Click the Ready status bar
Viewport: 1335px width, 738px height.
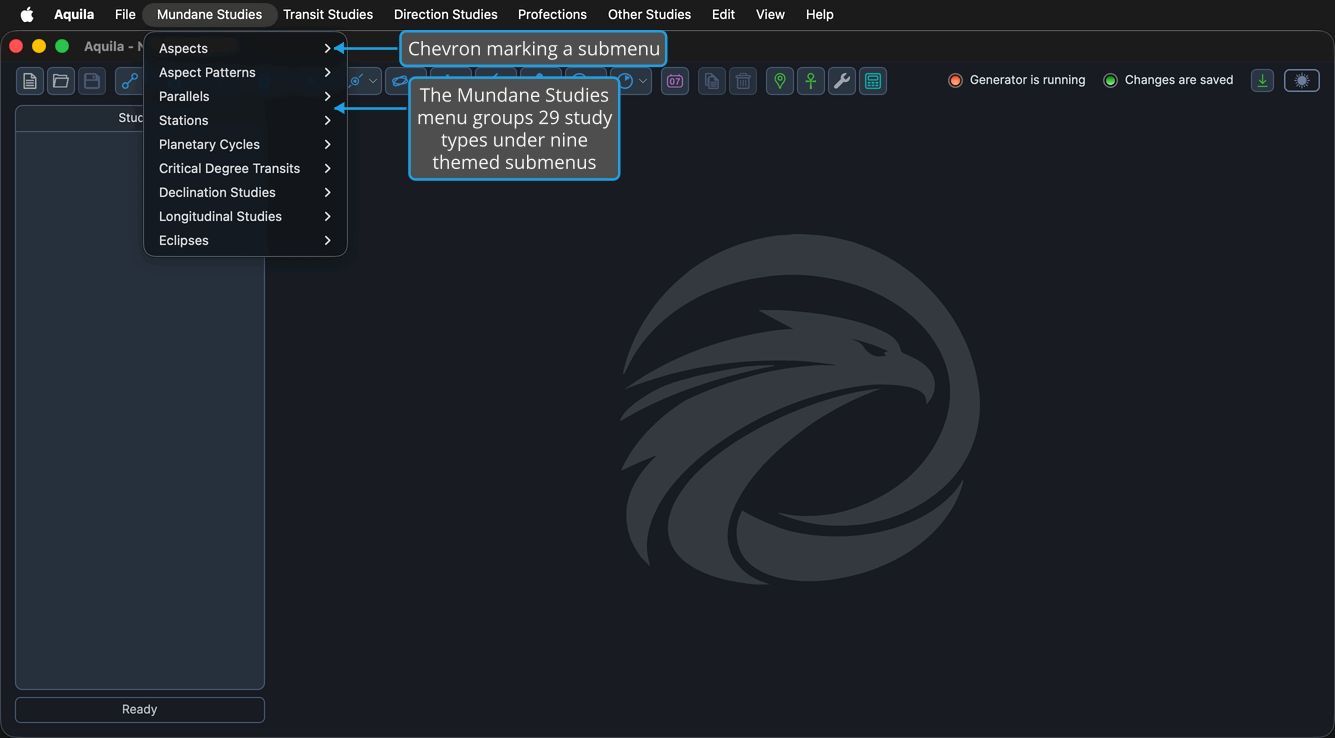coord(140,709)
